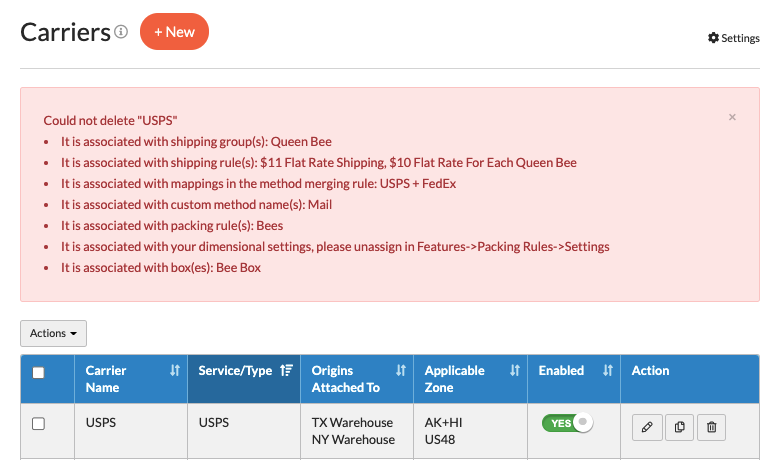Sort by Carrier Name column arrows
Screen dimensions: 760x460
pyautogui.click(x=175, y=371)
